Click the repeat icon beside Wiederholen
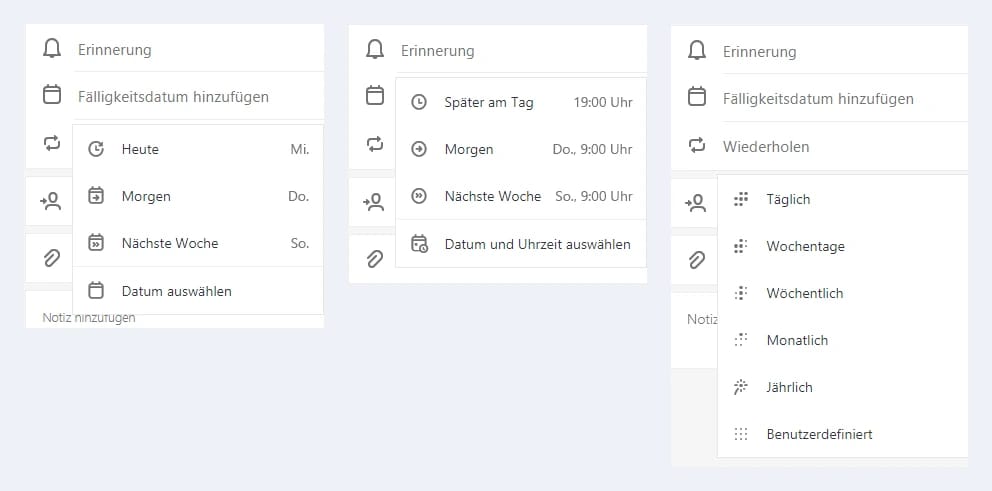Viewport: 992px width, 491px height. coord(697,146)
